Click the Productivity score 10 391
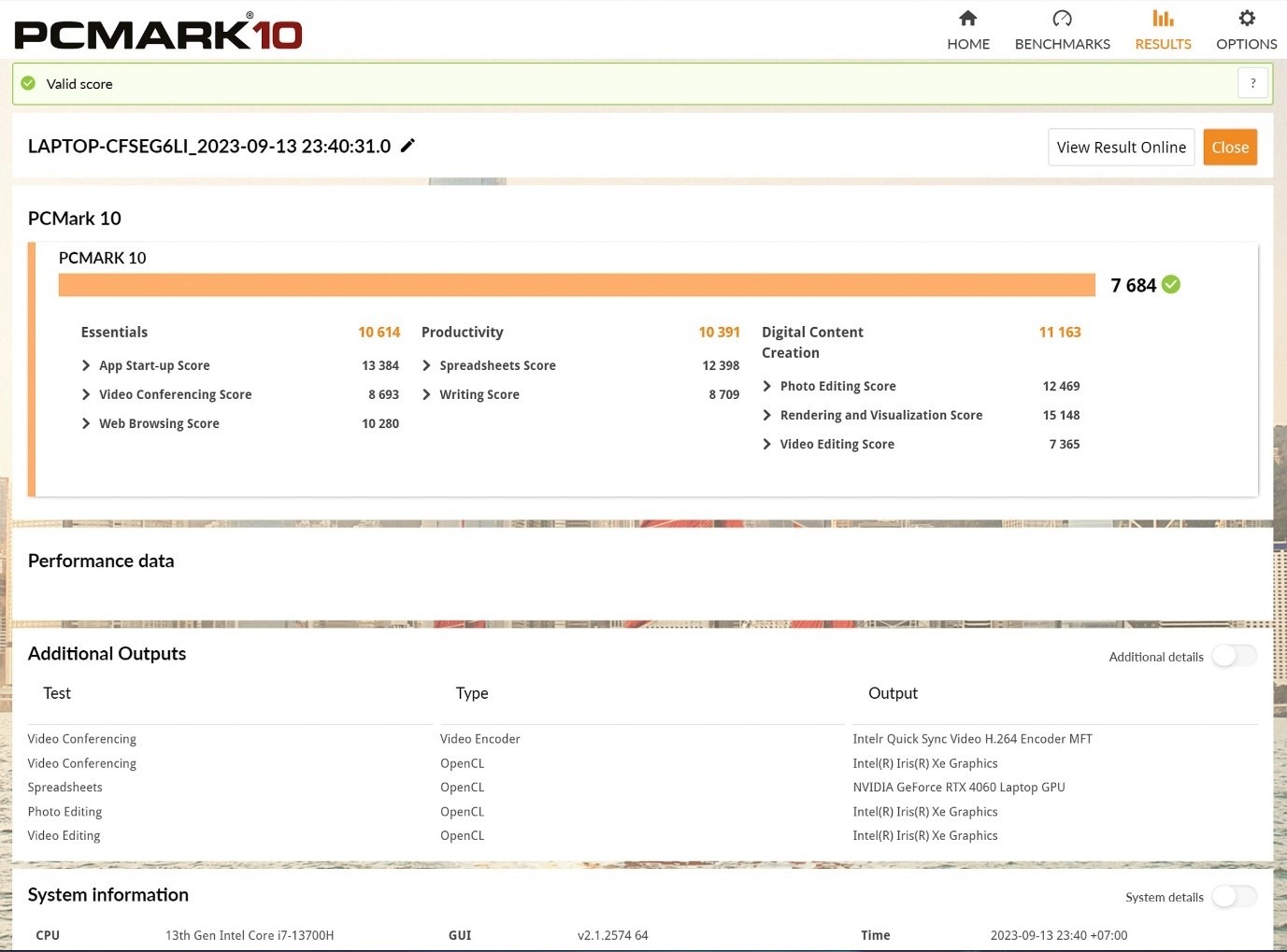The image size is (1287, 952). 719,332
